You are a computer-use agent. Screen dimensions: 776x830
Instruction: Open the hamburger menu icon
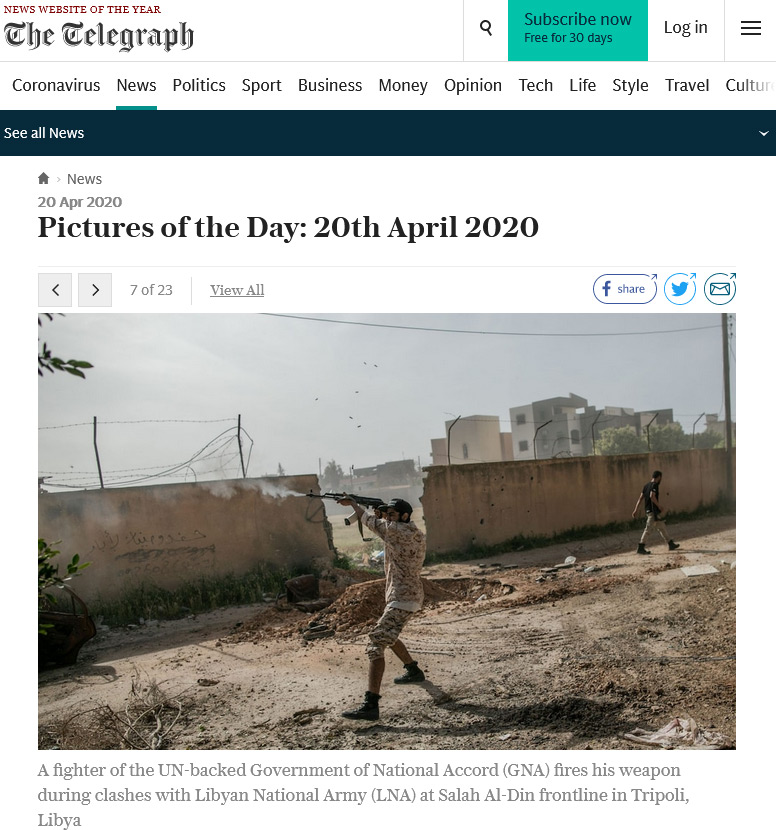(x=750, y=28)
